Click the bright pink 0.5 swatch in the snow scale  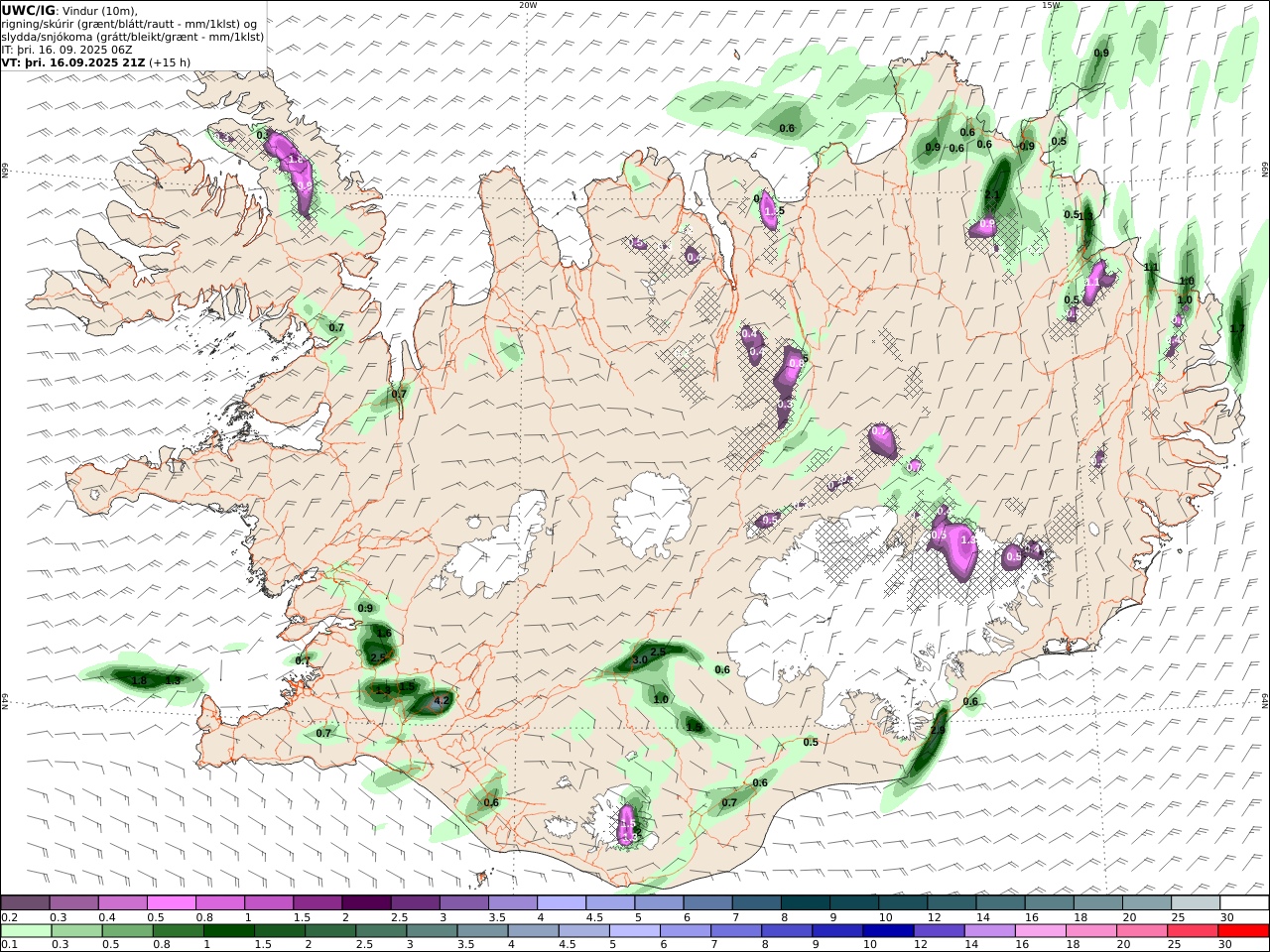171,903
